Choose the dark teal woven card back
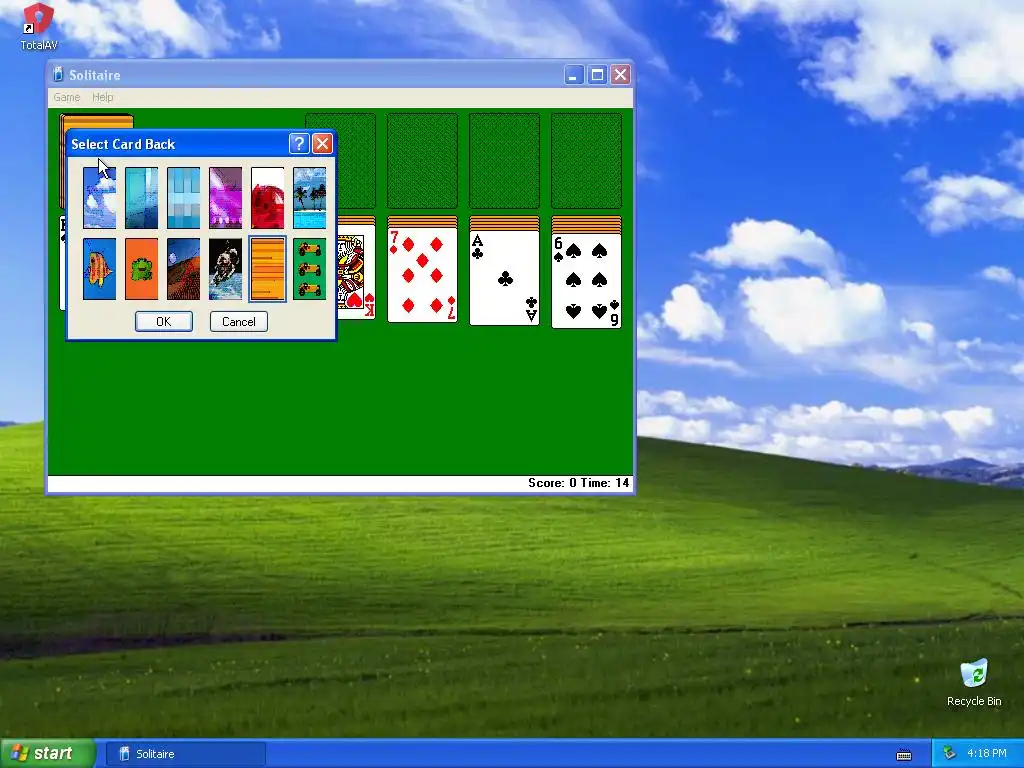This screenshot has height=768, width=1024. tap(141, 198)
